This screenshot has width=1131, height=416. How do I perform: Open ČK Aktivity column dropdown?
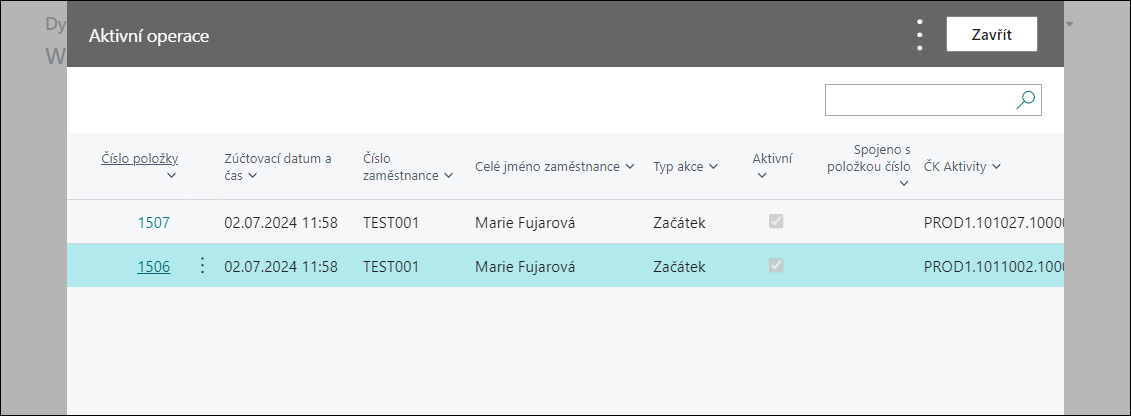tap(996, 167)
